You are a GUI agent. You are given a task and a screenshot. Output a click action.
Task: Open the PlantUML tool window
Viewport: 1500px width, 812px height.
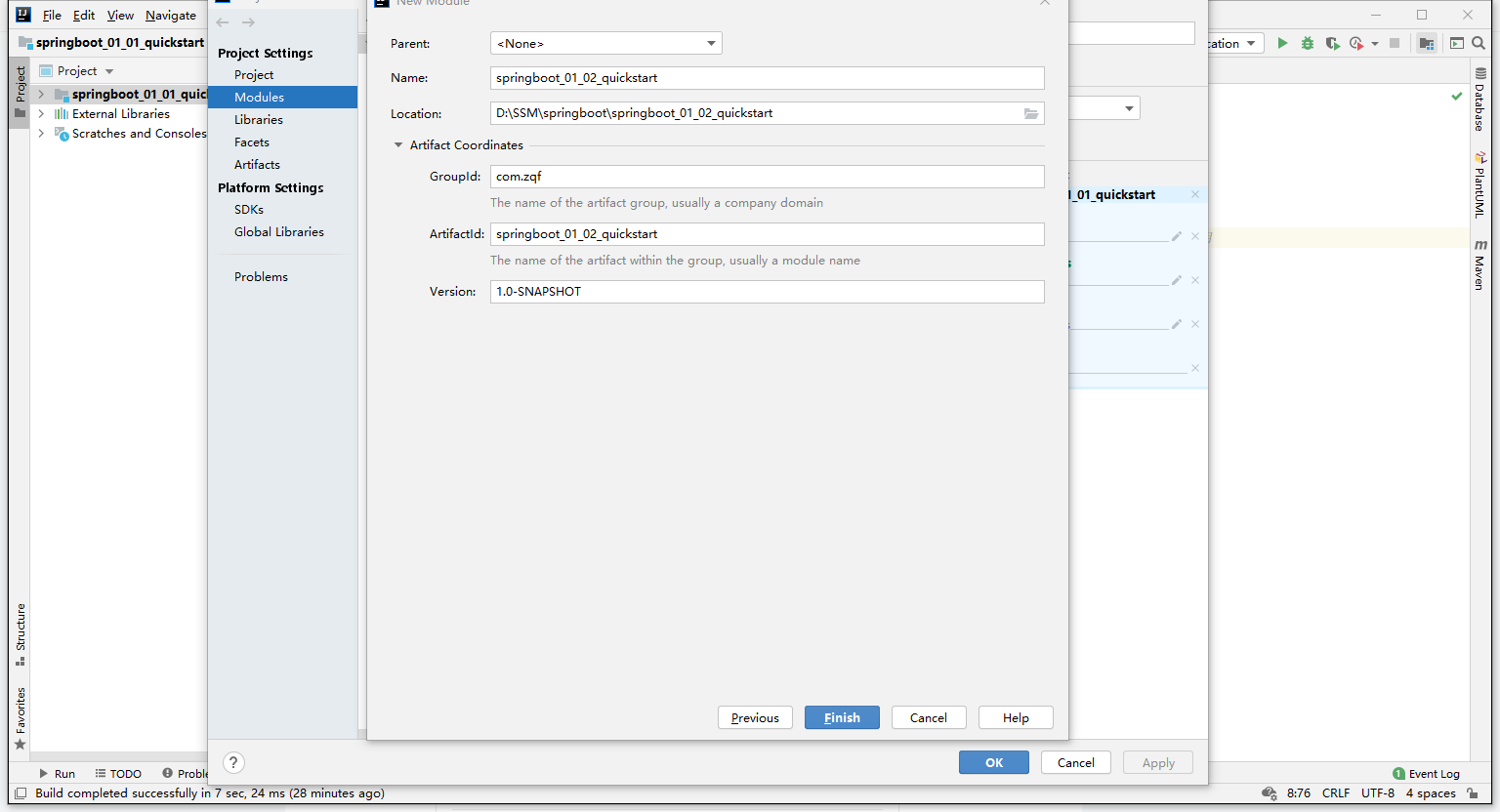tap(1480, 183)
